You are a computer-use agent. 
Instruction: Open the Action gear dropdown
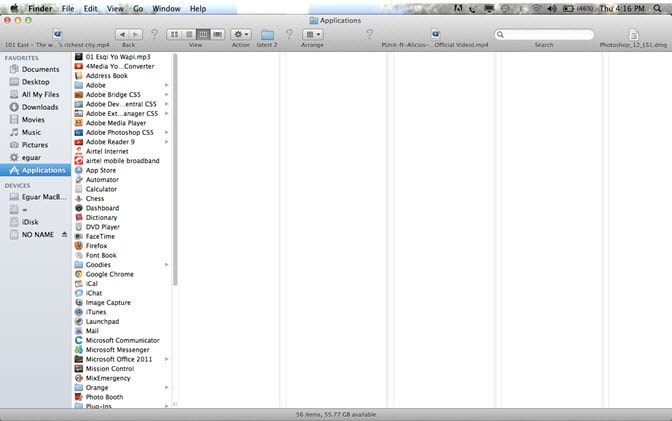click(x=241, y=34)
